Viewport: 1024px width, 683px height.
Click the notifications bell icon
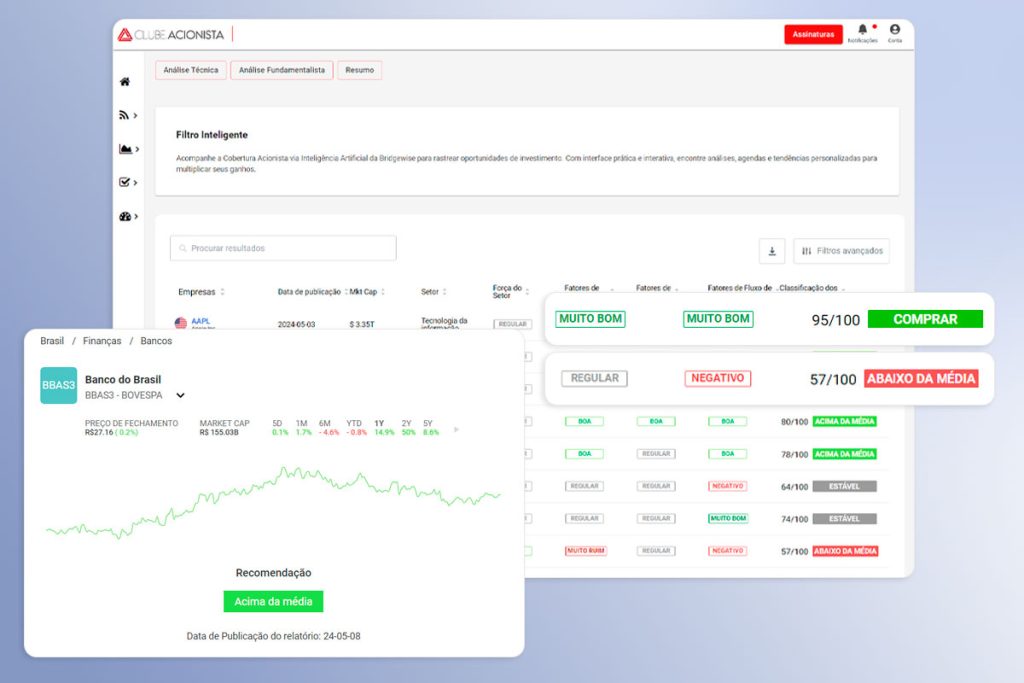click(863, 29)
